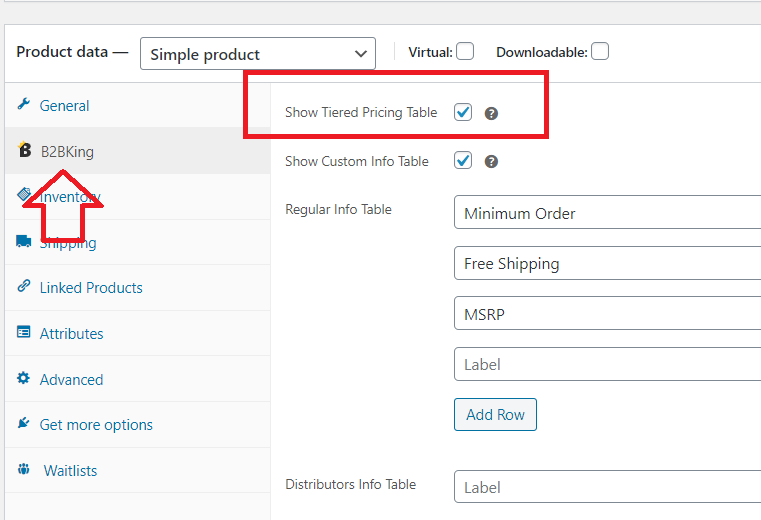Click the Add Row button

496,415
